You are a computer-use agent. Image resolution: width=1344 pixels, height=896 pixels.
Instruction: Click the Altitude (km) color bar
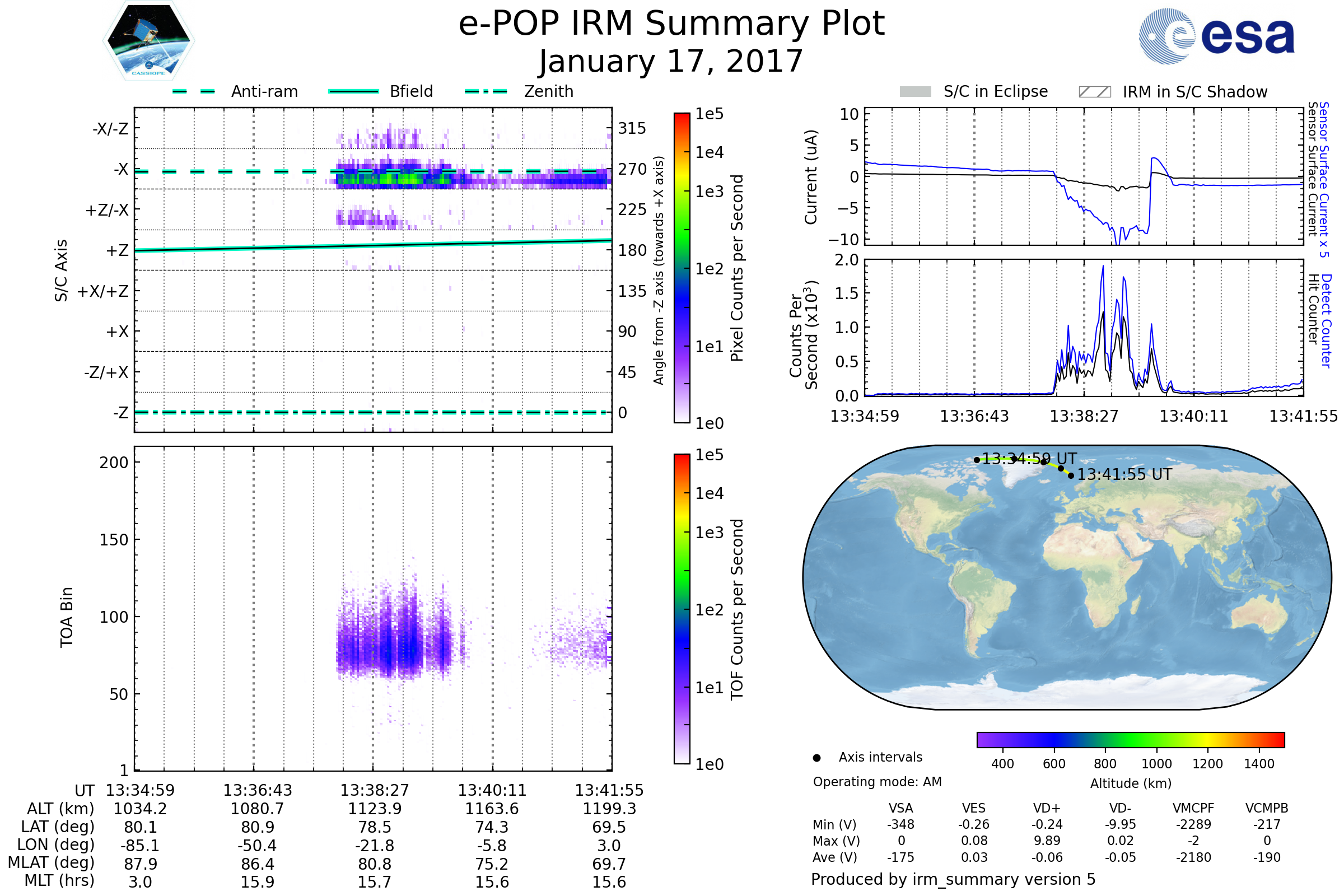pyautogui.click(x=1130, y=740)
